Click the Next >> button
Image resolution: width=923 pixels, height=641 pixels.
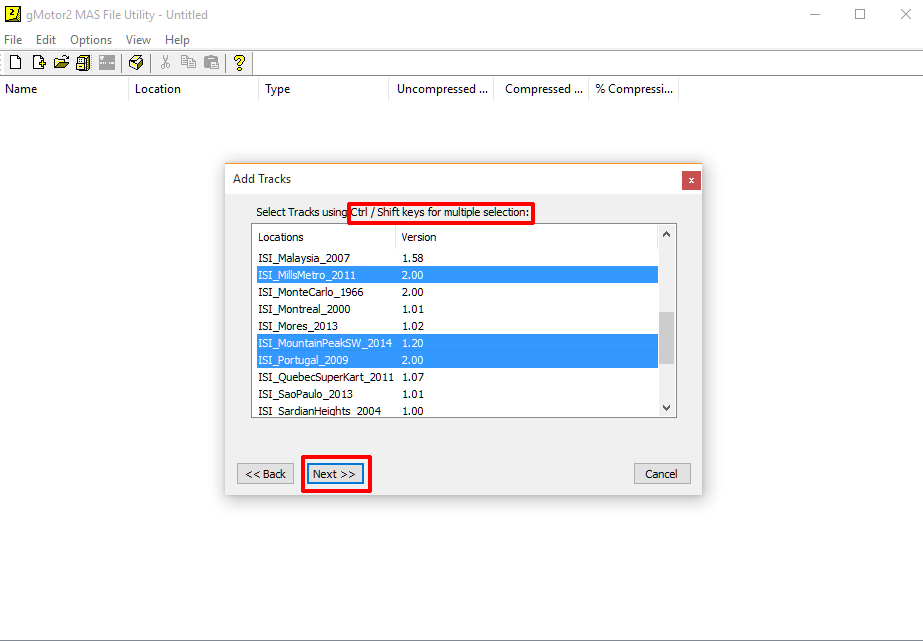click(334, 474)
